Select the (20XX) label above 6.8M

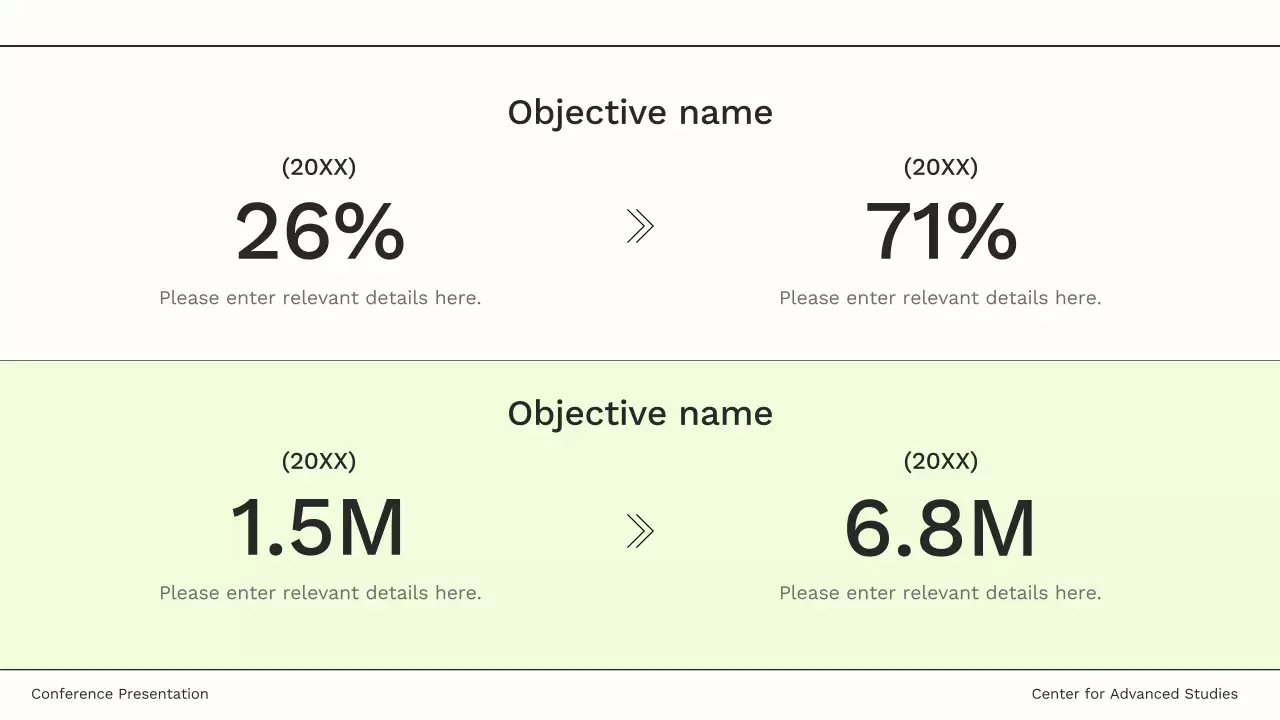941,461
